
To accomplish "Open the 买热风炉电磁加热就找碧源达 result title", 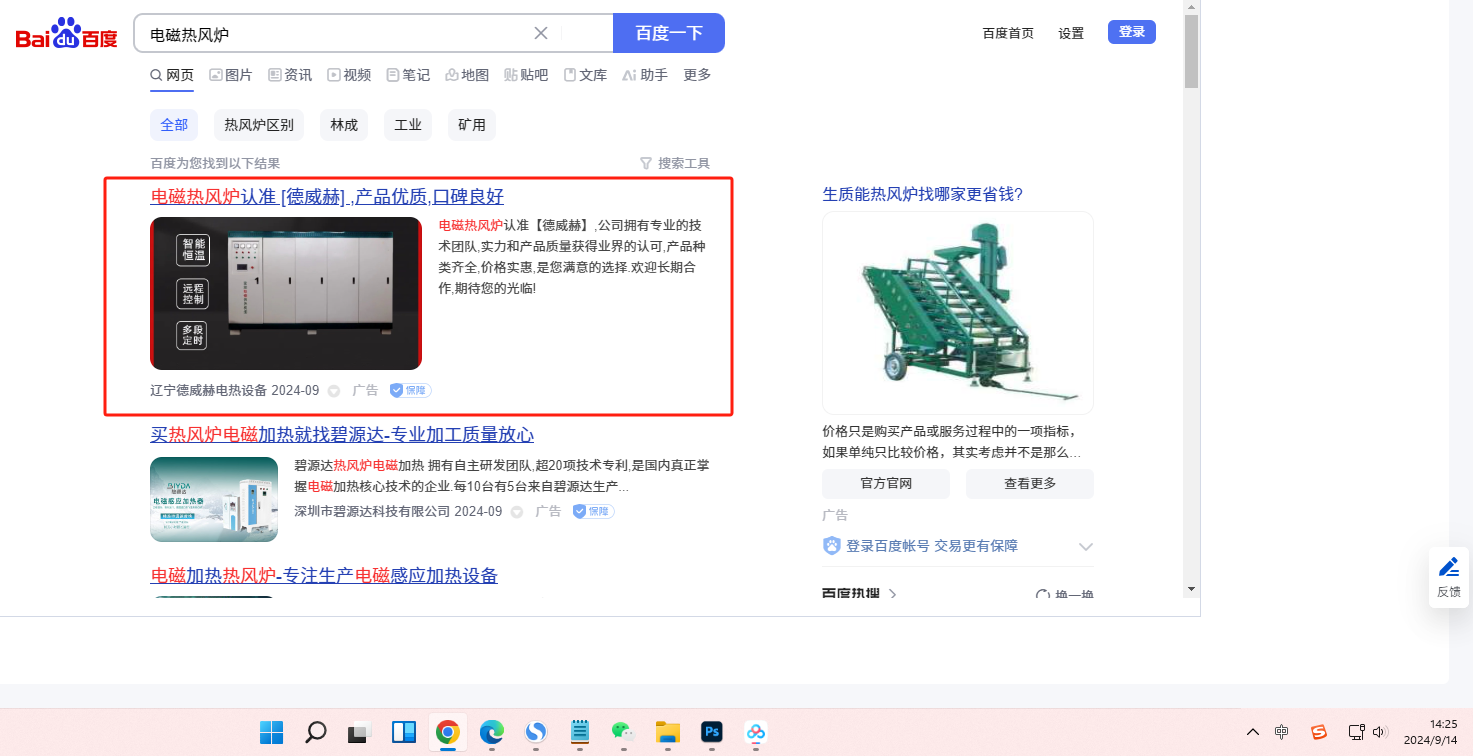I will tap(342, 435).
